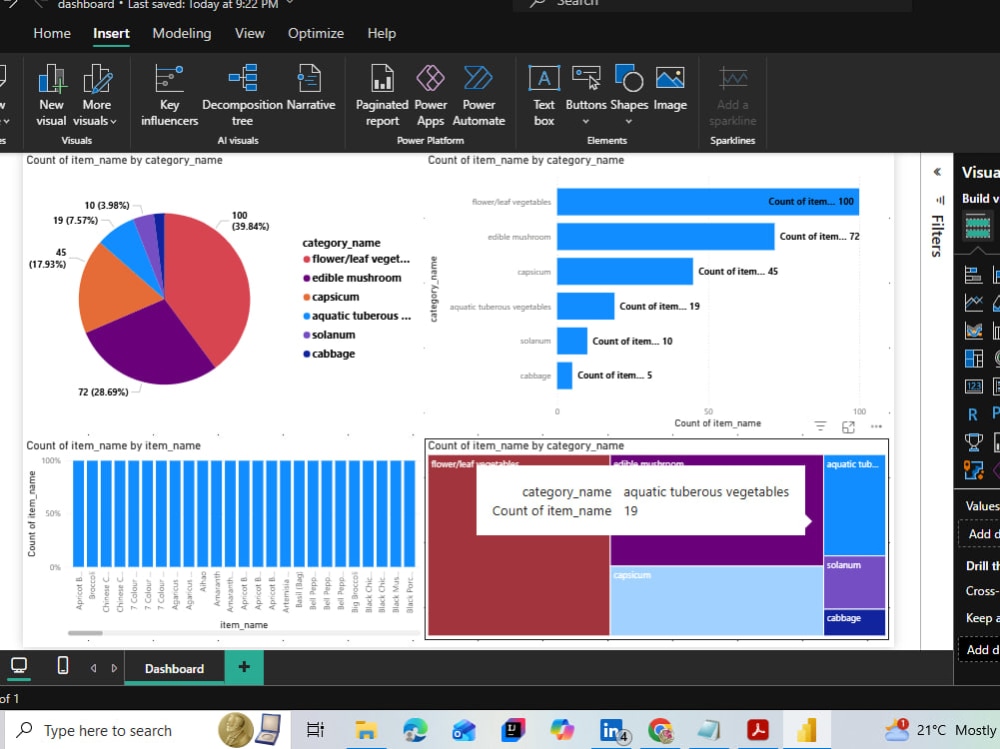
Task: Select the purple edible mushroom pie slice
Action: 150,341
